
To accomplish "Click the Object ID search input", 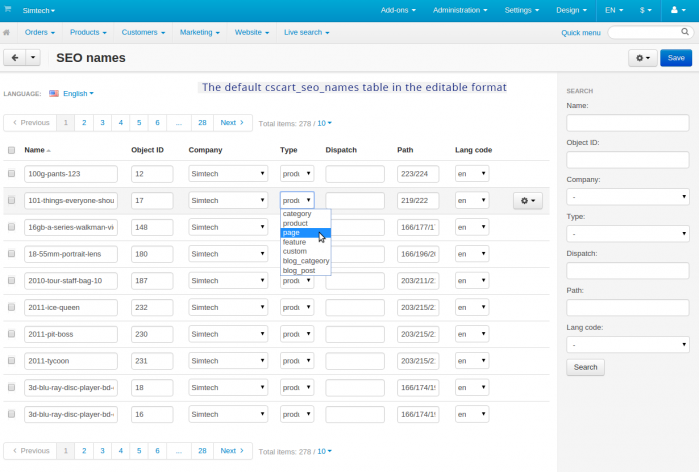I will (628, 160).
